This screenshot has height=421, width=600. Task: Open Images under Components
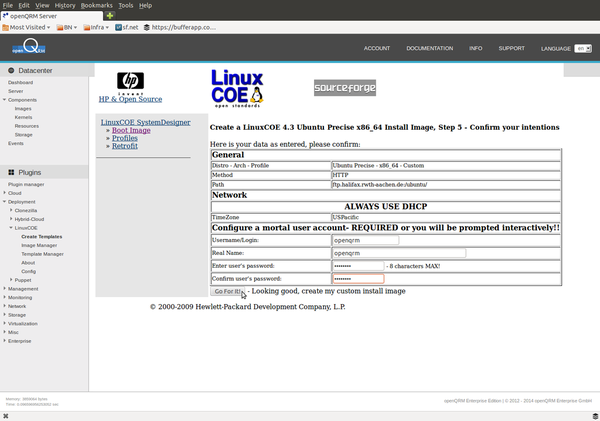(23, 109)
